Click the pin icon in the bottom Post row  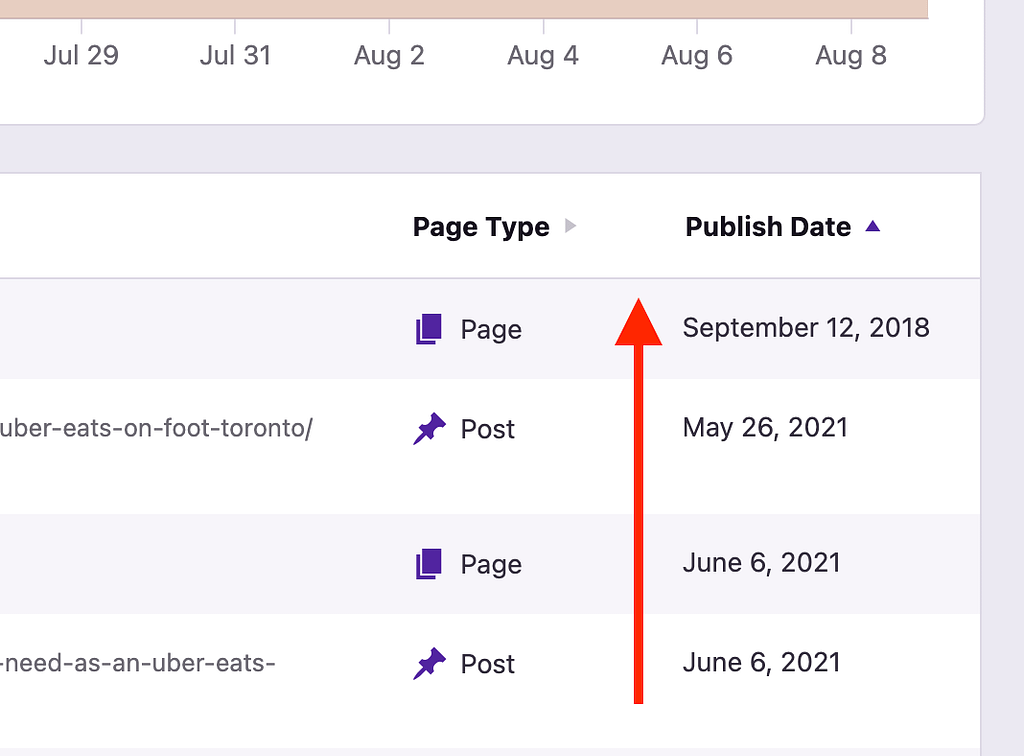click(430, 663)
